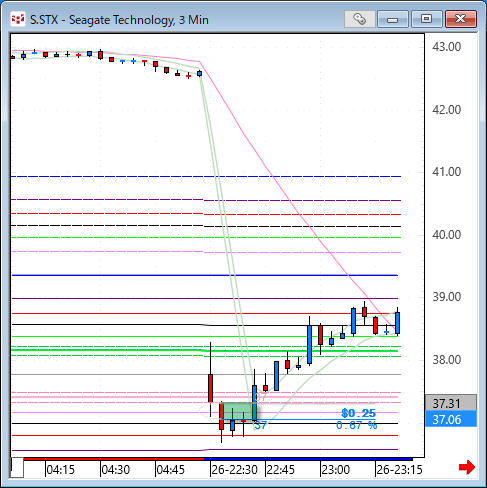Image resolution: width=487 pixels, height=488 pixels.
Task: Click the link windows chain icon button
Action: click(360, 19)
